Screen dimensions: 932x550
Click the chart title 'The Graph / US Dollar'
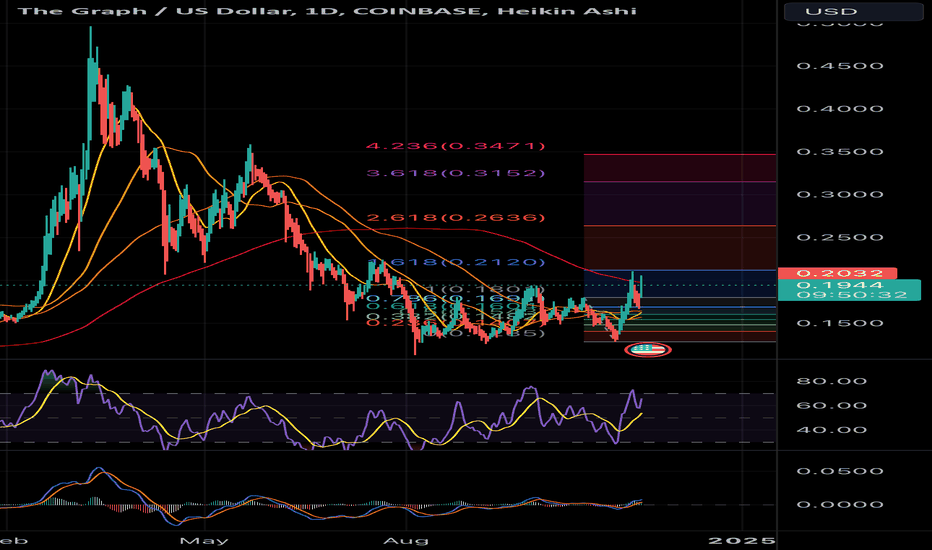156,11
